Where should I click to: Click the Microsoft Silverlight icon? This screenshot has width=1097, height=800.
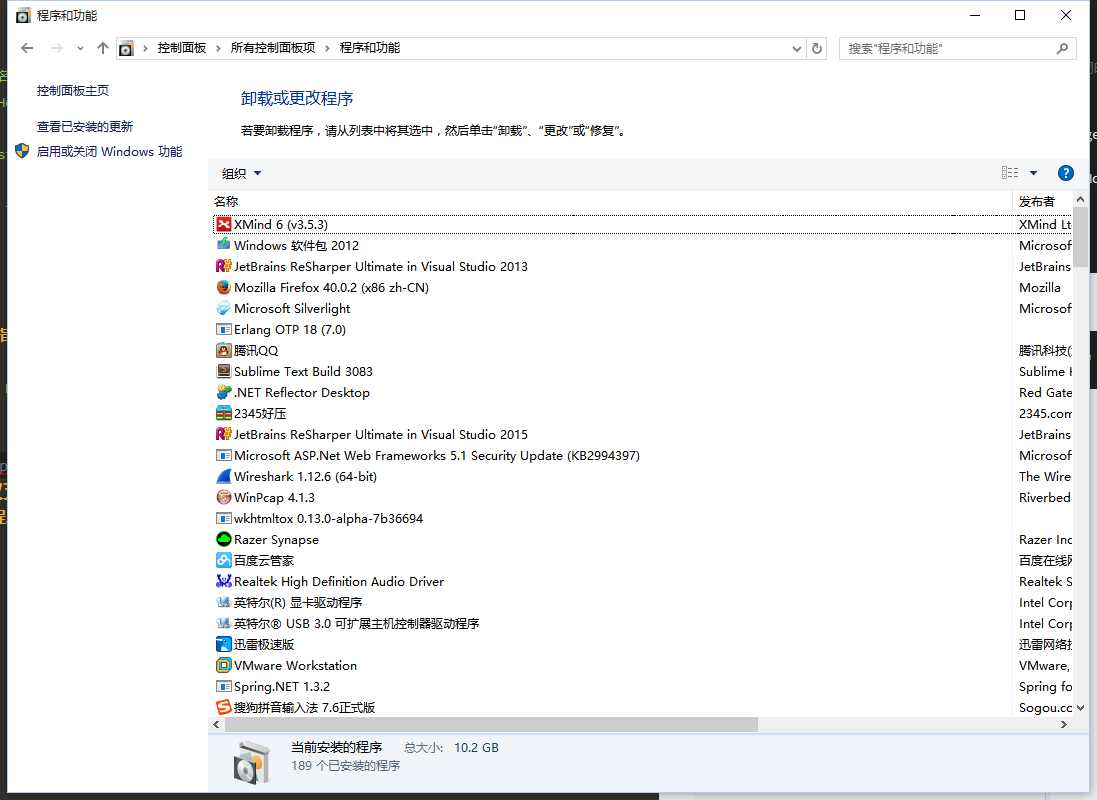(x=223, y=308)
